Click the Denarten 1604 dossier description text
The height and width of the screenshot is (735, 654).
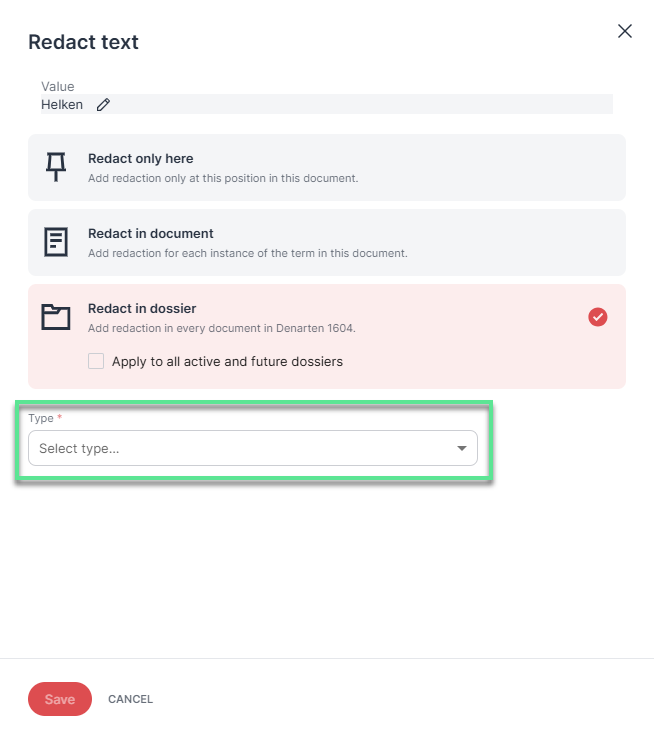pos(222,328)
